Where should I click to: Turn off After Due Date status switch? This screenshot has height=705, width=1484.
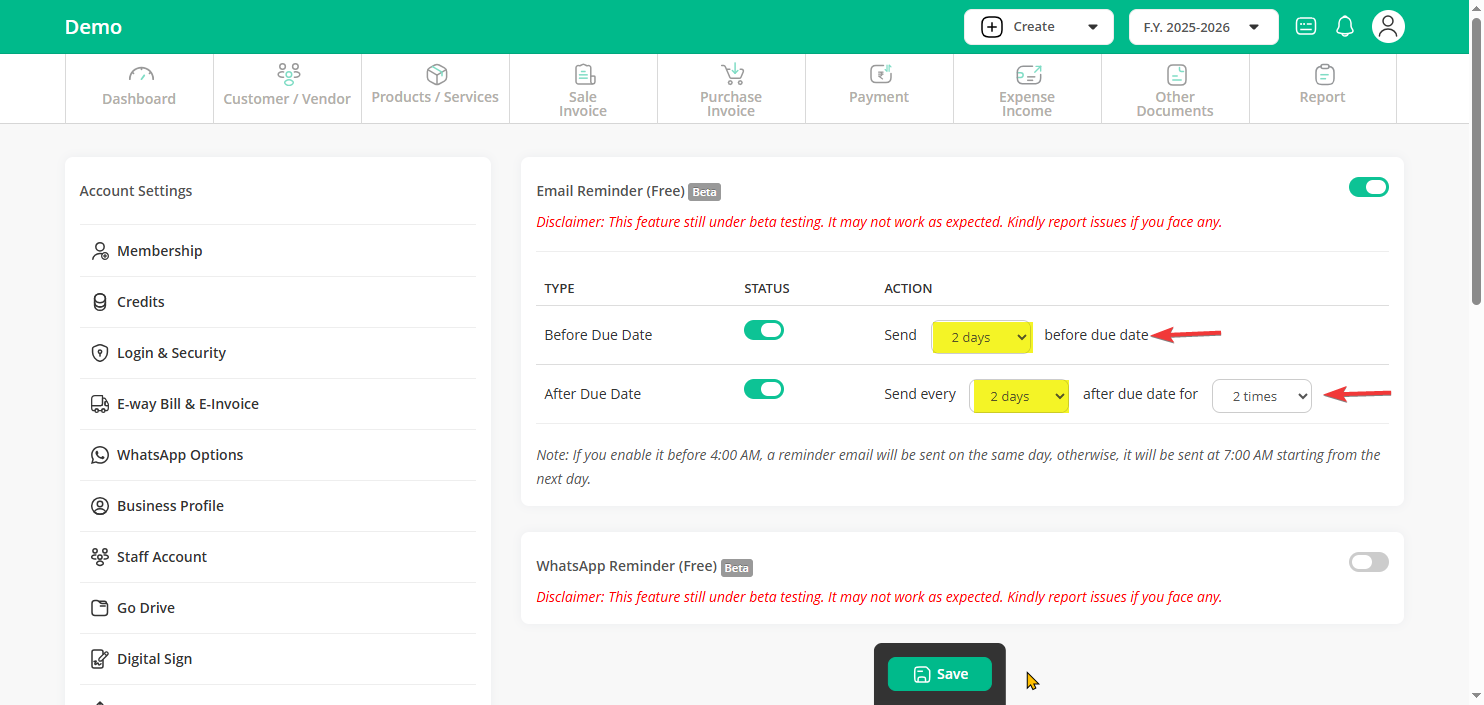click(764, 389)
